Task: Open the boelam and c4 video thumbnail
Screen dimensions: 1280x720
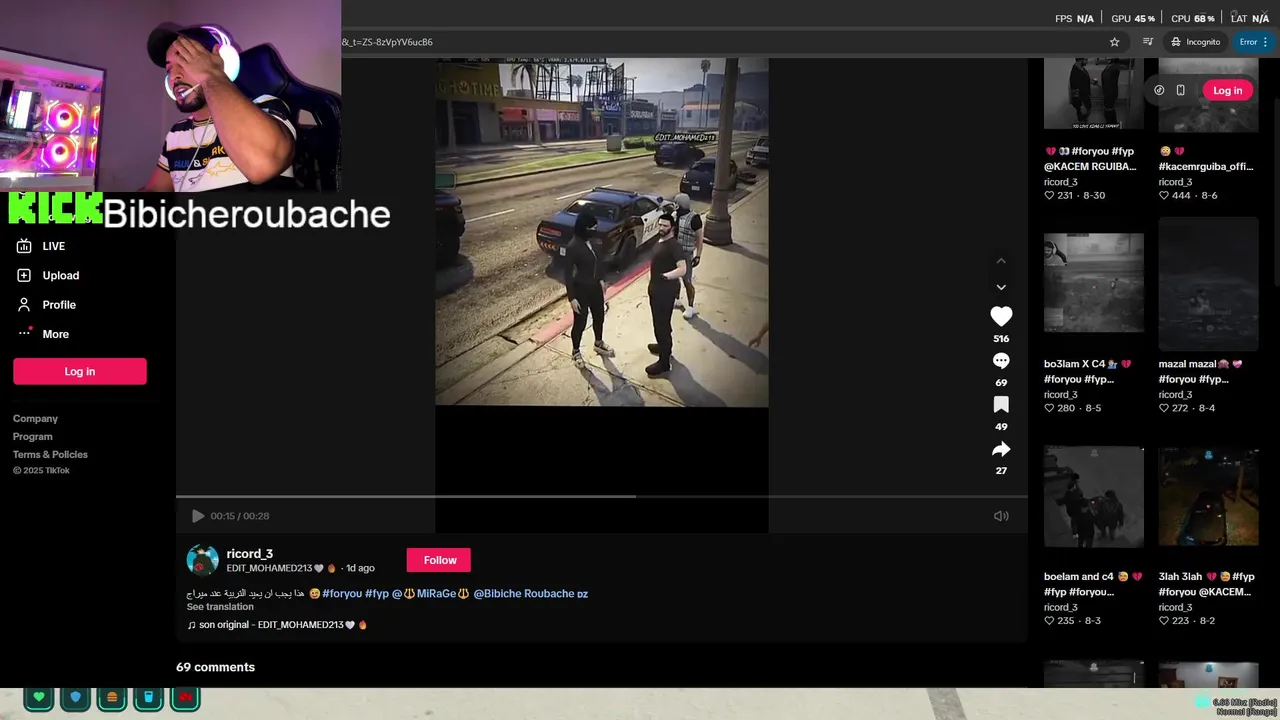Action: pyautogui.click(x=1094, y=497)
